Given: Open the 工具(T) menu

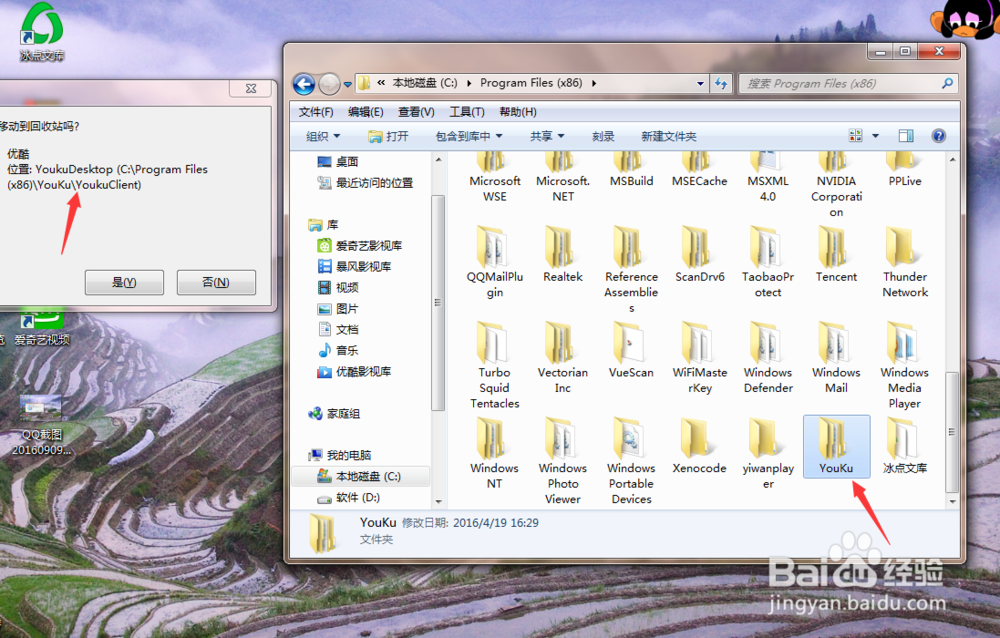Looking at the screenshot, I should (x=467, y=112).
